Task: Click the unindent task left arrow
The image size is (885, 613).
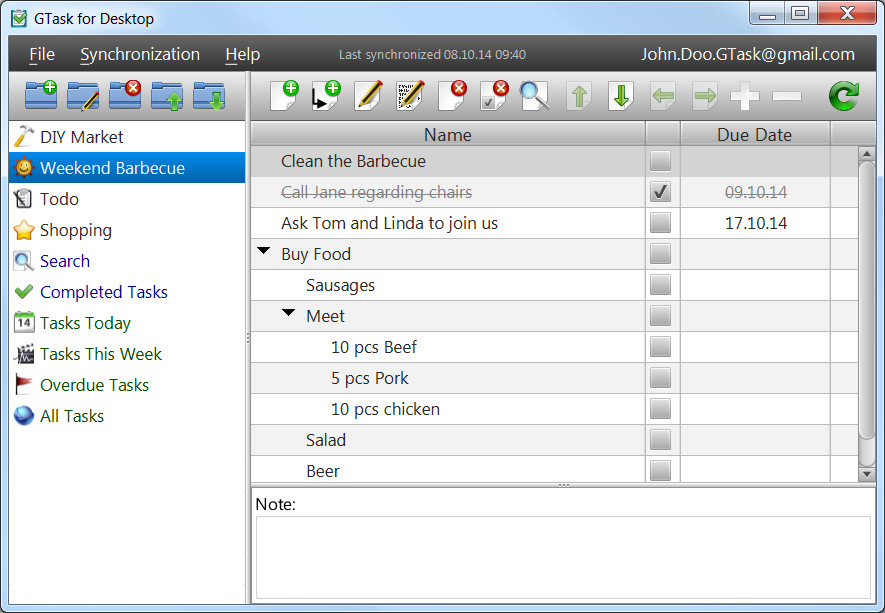Action: pos(663,95)
